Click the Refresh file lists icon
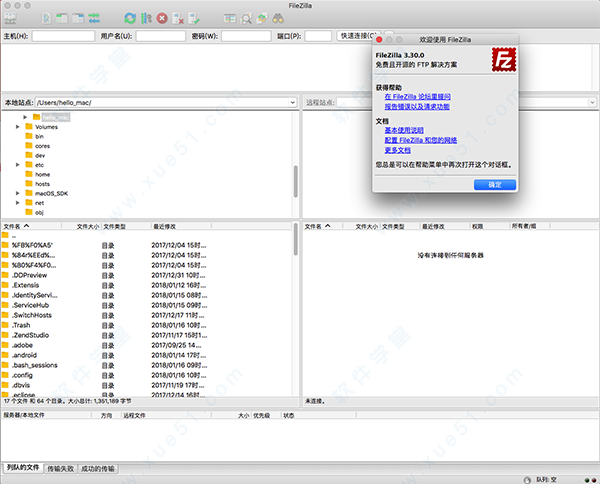600x484 pixels. [130, 18]
